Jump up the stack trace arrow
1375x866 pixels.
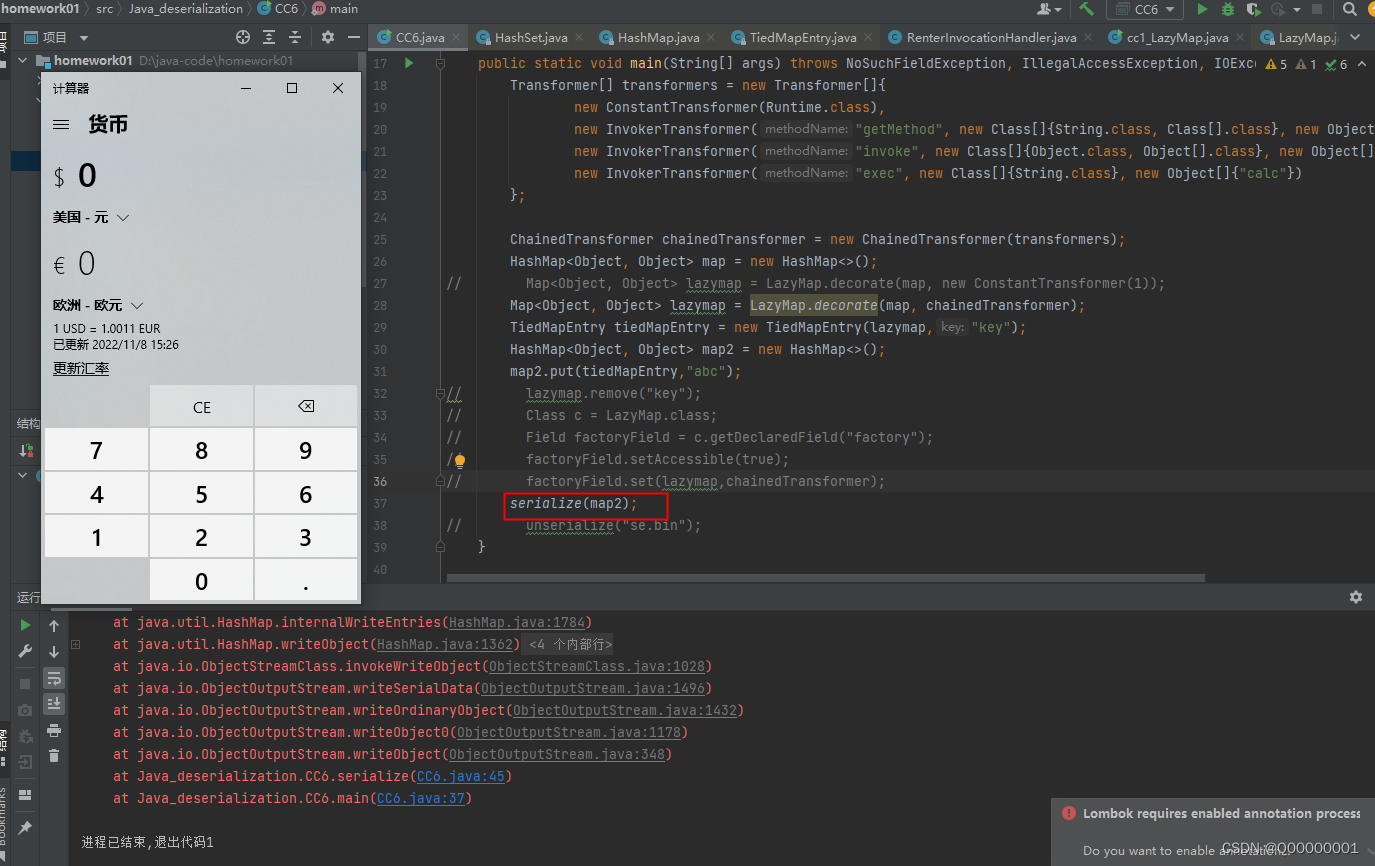click(54, 626)
